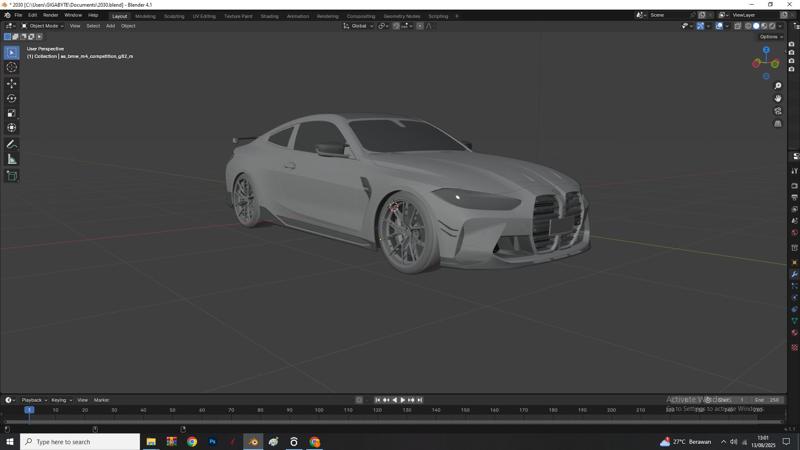Switch to material preview shading
The height and width of the screenshot is (450, 800).
click(764, 26)
